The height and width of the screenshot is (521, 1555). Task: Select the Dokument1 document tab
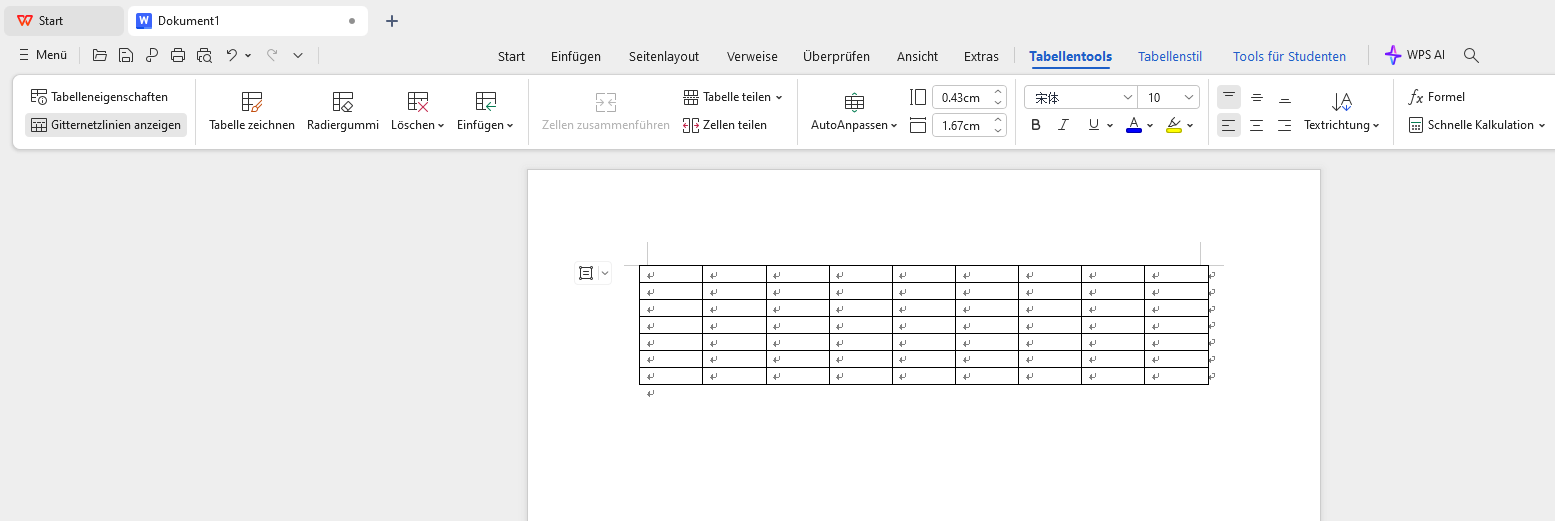247,20
